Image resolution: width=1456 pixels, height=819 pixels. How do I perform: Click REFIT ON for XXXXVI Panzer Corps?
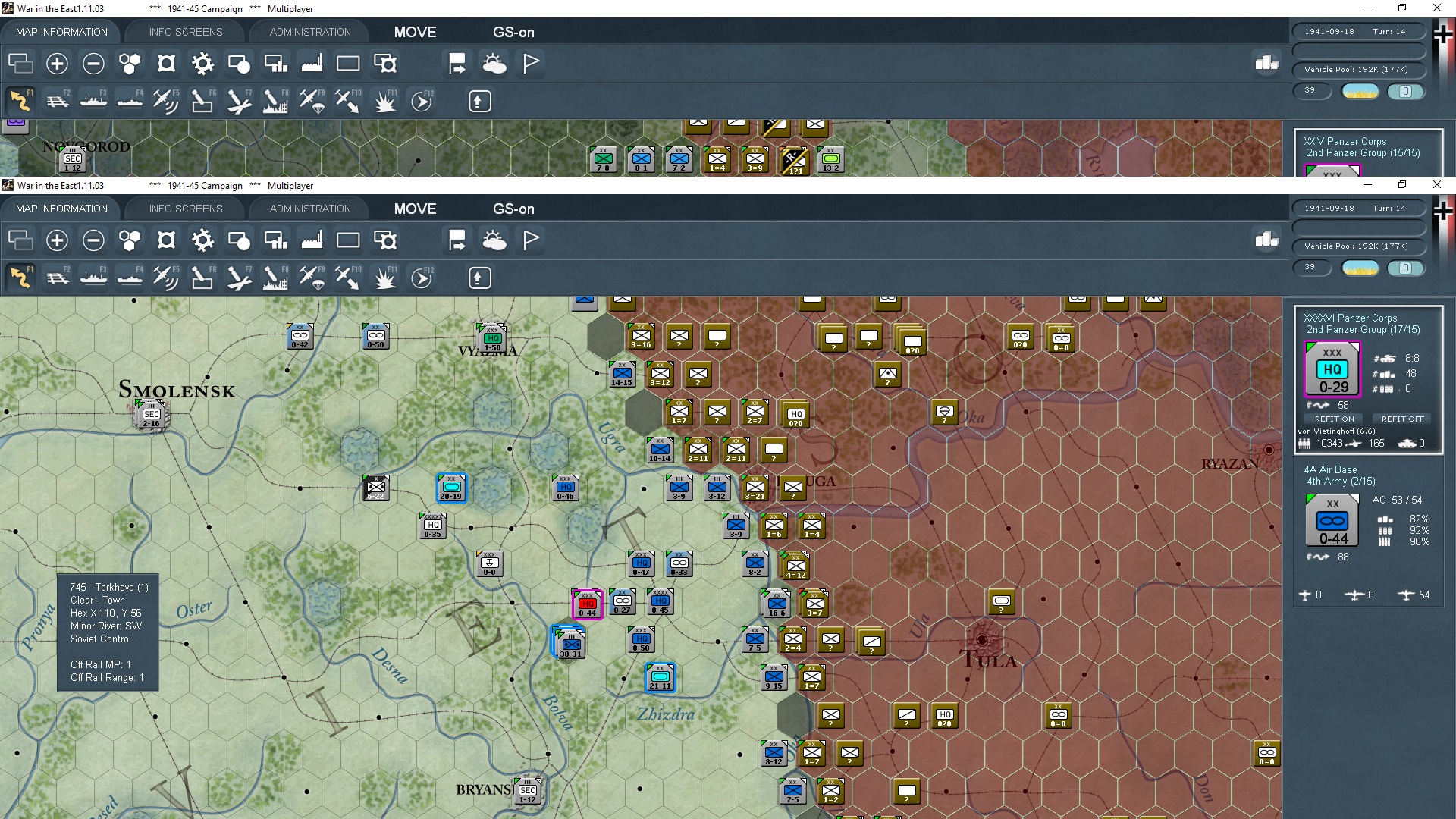point(1334,419)
